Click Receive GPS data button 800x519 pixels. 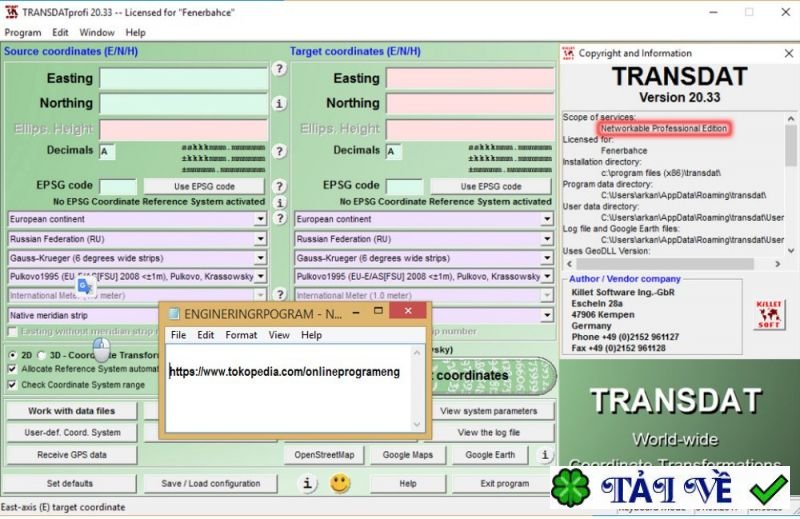(72, 455)
